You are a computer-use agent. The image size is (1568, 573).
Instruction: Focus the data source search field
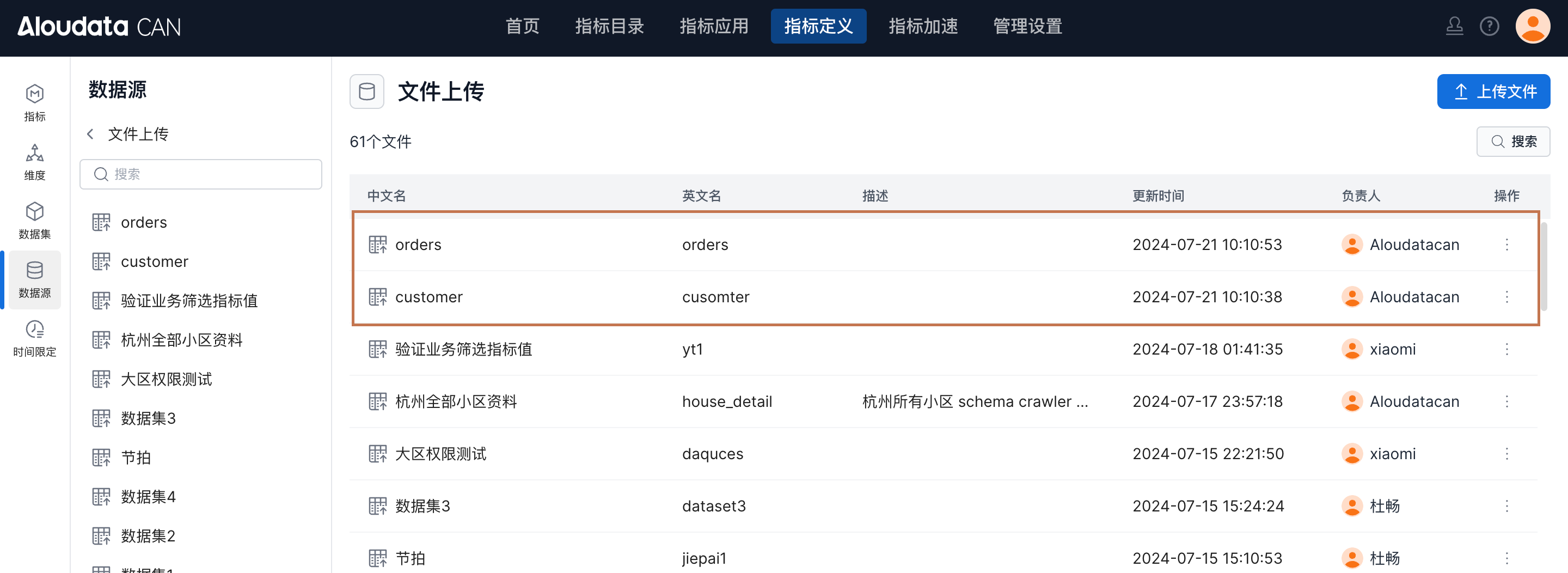point(201,174)
